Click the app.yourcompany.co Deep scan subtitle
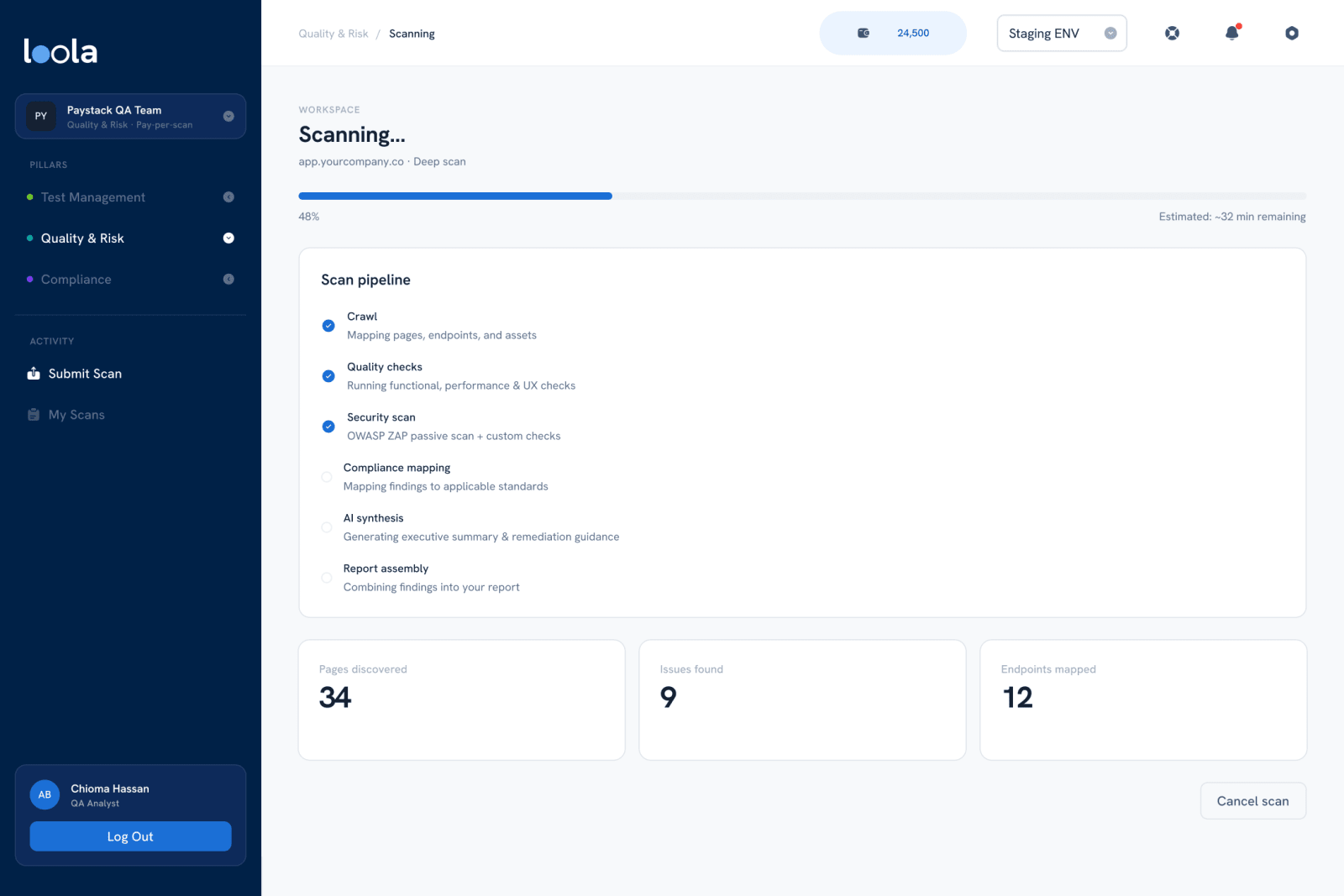Viewport: 1344px width, 896px height. pyautogui.click(x=382, y=161)
